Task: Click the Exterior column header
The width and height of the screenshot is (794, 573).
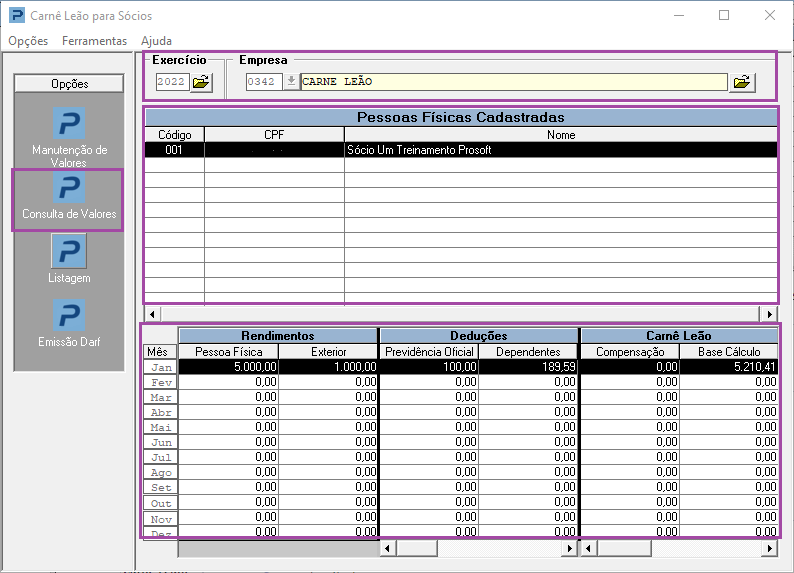Action: [x=328, y=352]
